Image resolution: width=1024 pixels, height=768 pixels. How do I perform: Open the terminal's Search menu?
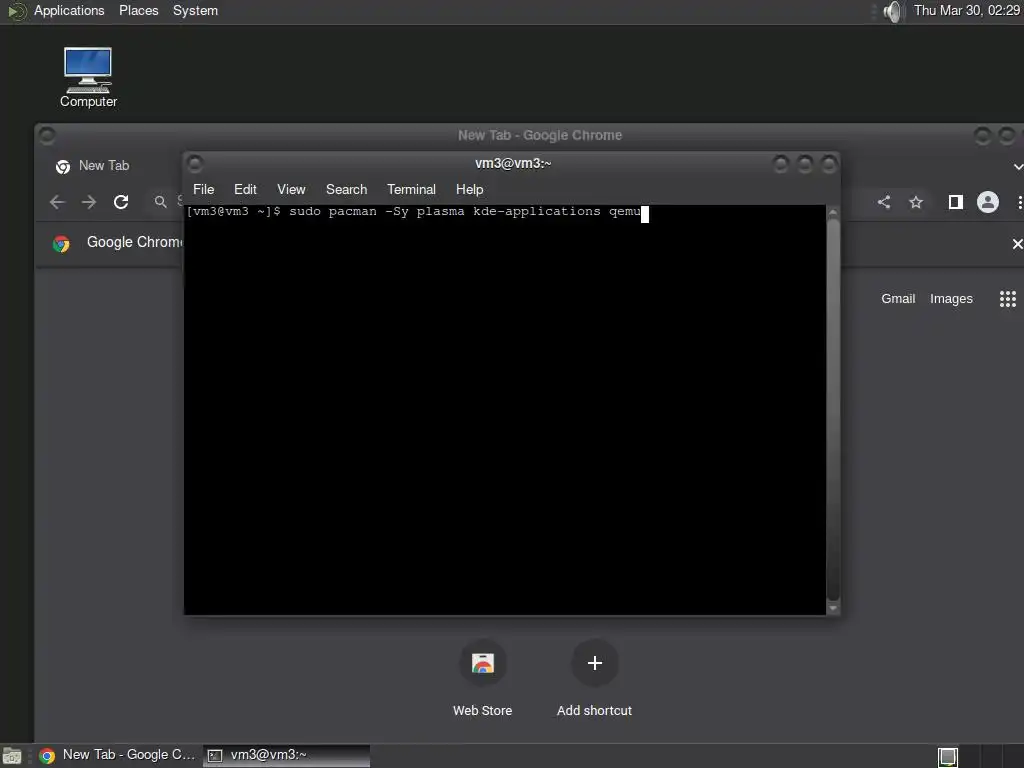346,189
